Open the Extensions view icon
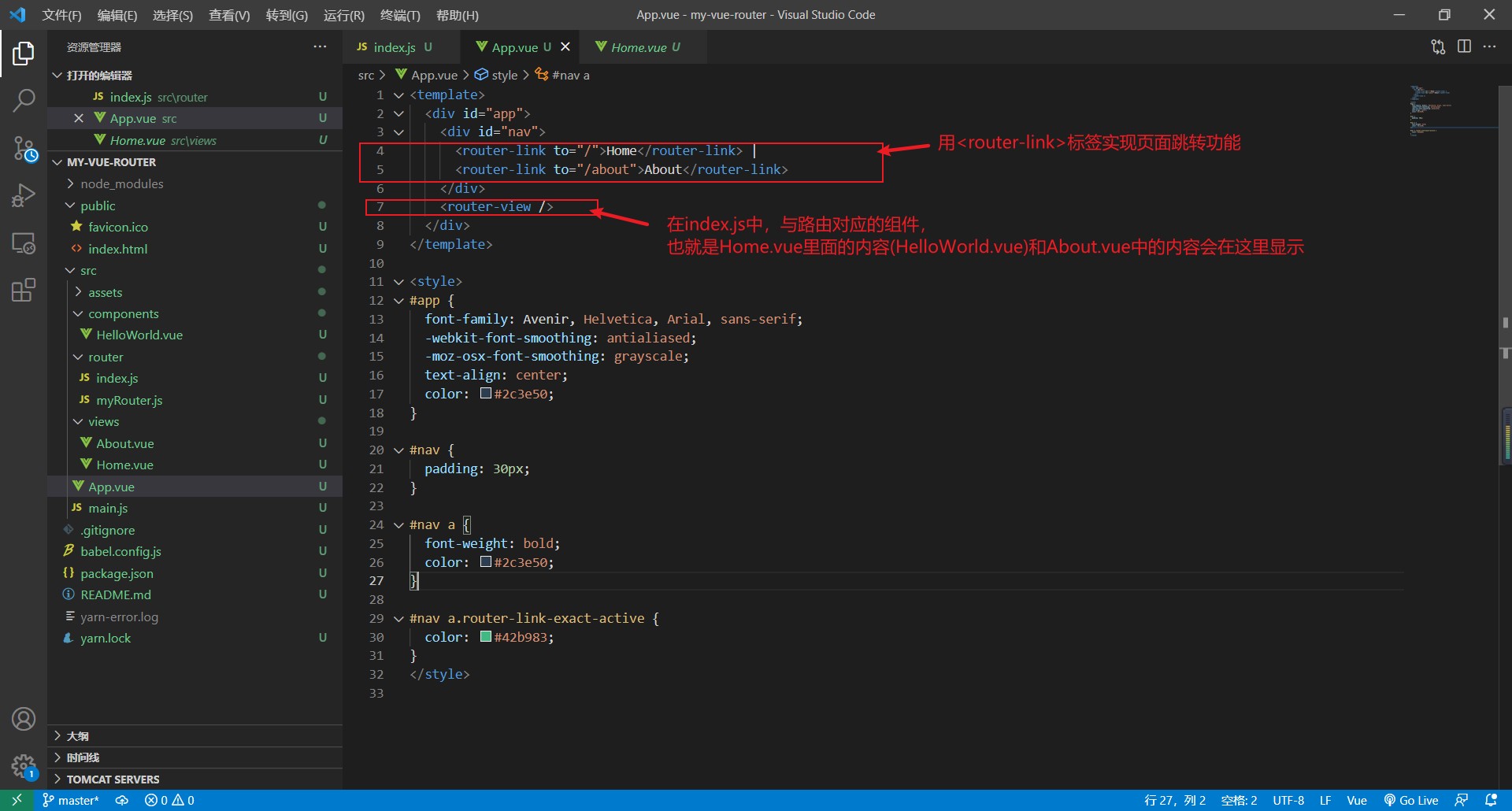The image size is (1512, 811). [24, 290]
